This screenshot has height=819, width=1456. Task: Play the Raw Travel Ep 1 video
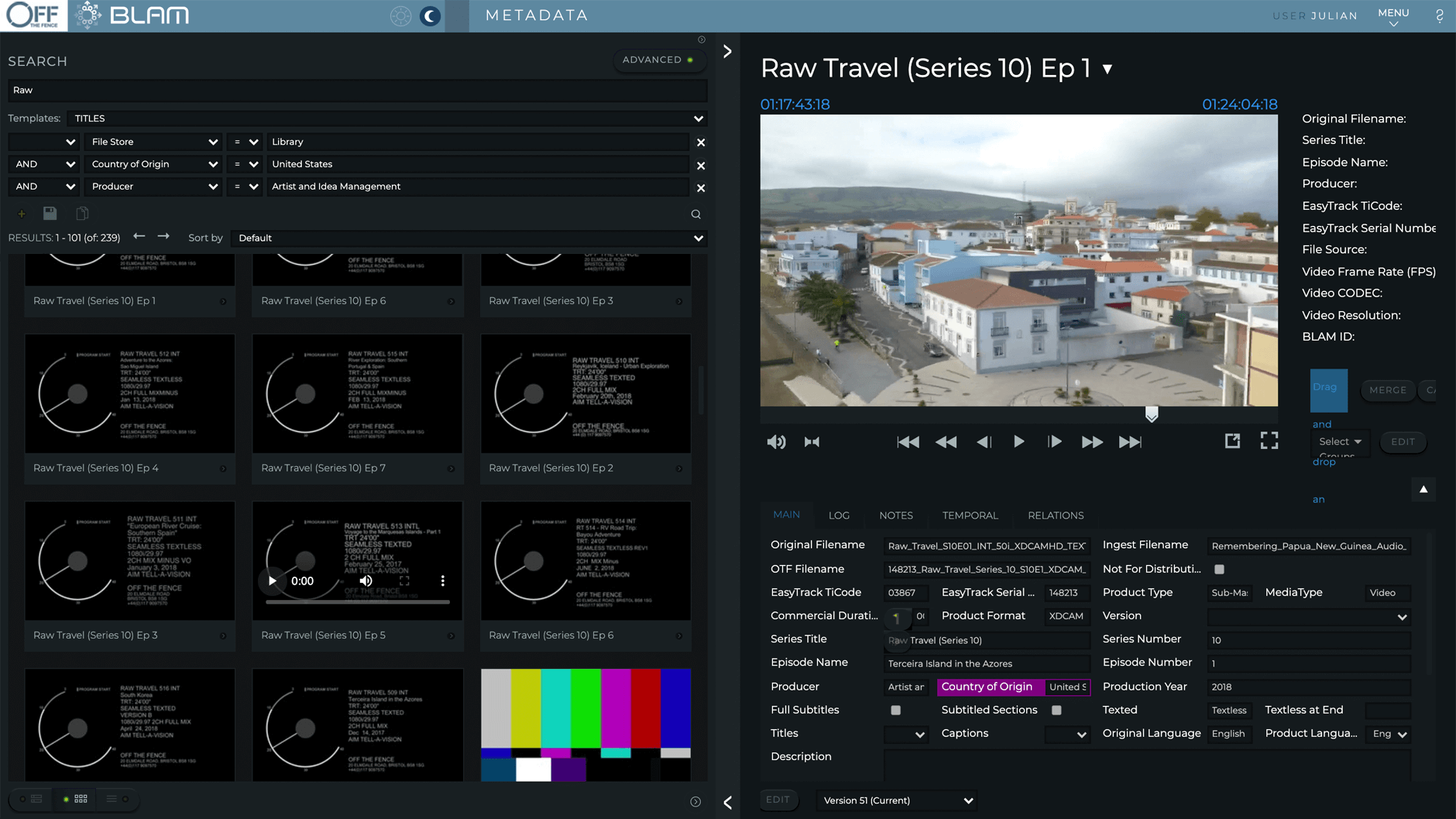[1019, 442]
